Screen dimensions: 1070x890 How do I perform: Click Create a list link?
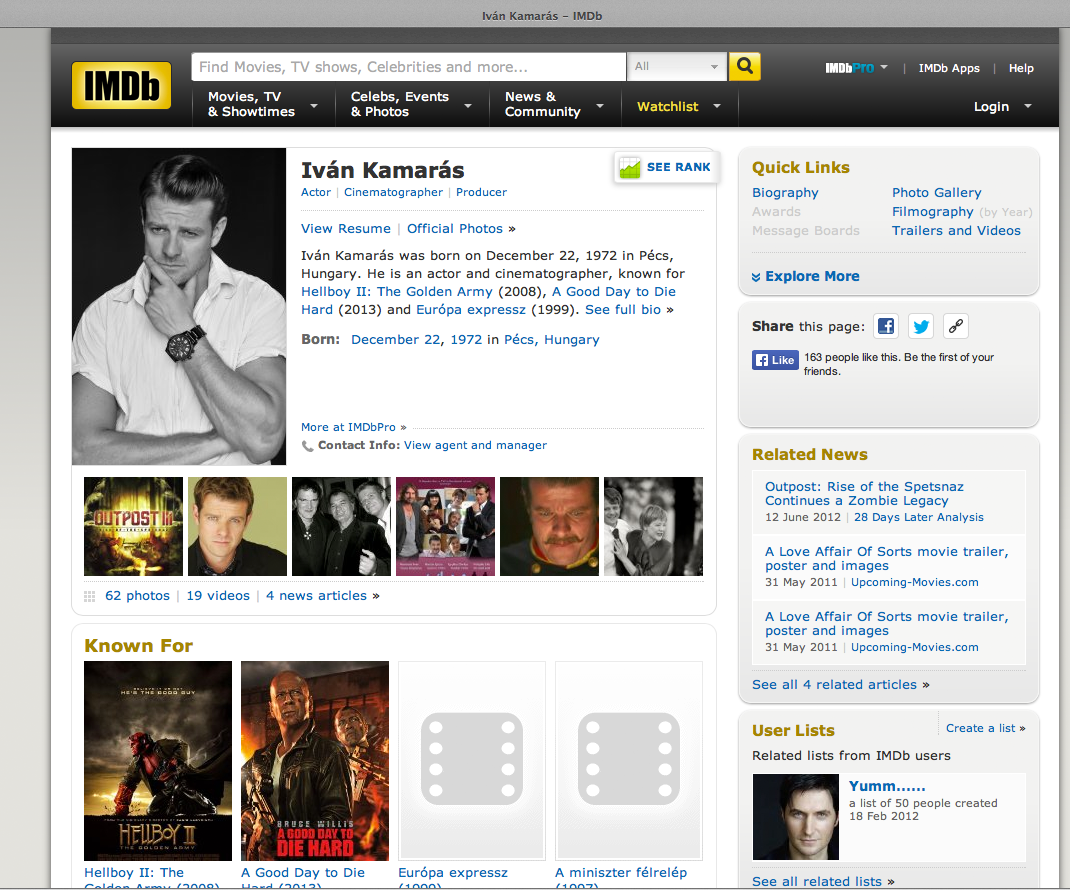(x=981, y=728)
